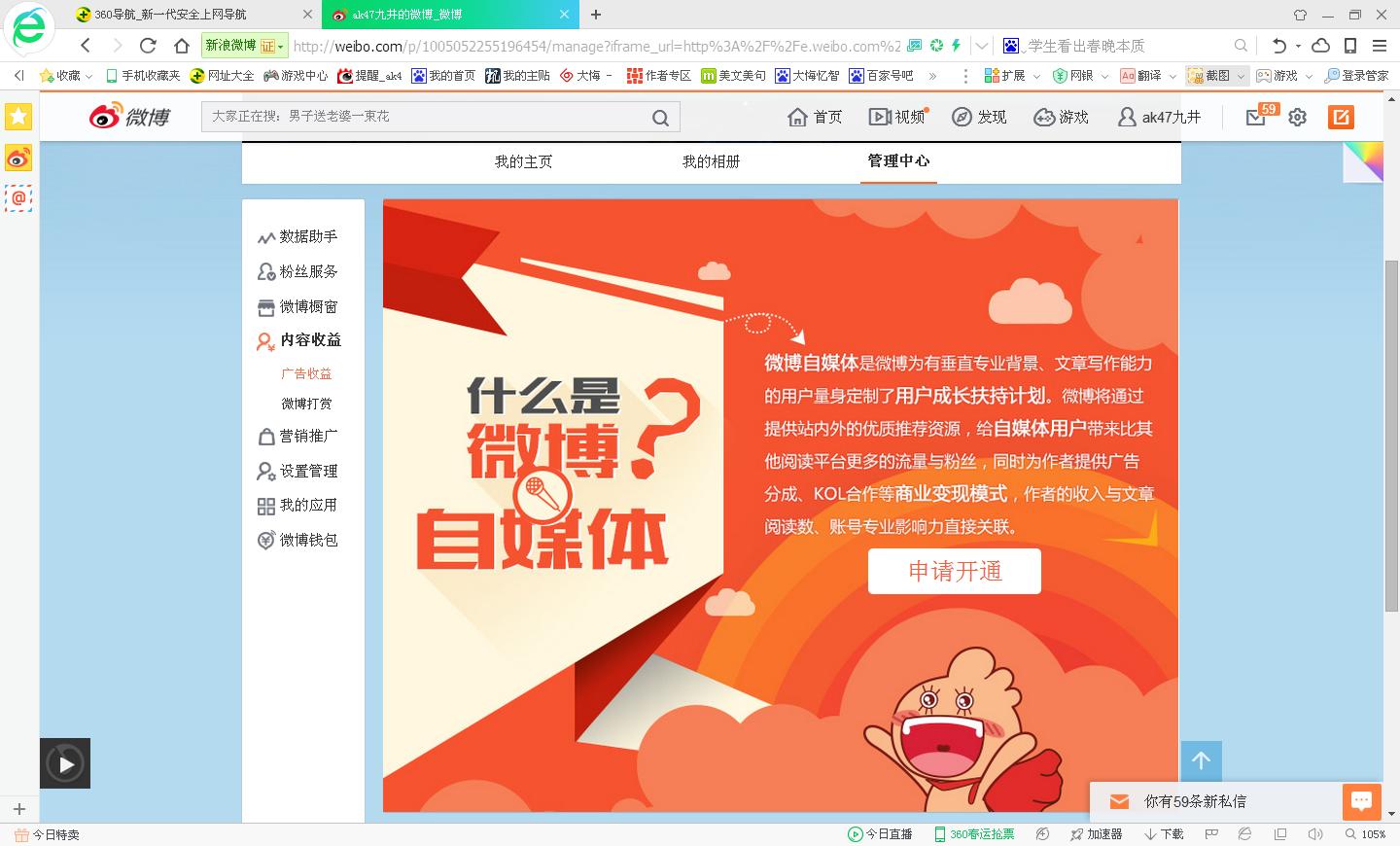
Task: Open 粉丝服务 in left menu
Action: click(x=297, y=271)
